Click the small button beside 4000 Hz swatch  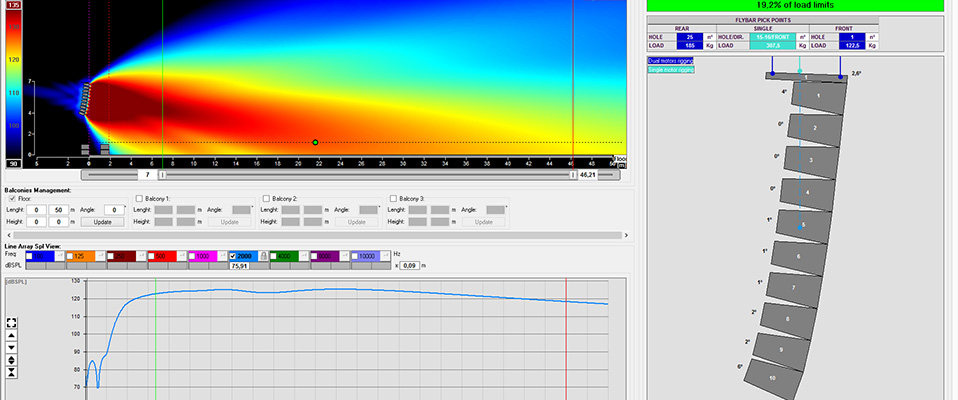pyautogui.click(x=304, y=256)
